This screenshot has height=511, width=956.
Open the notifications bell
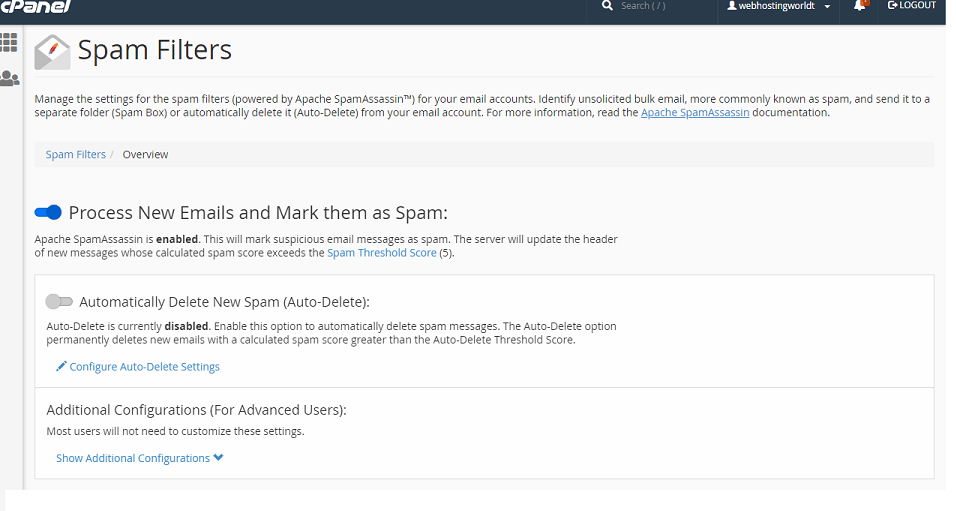pyautogui.click(x=860, y=5)
